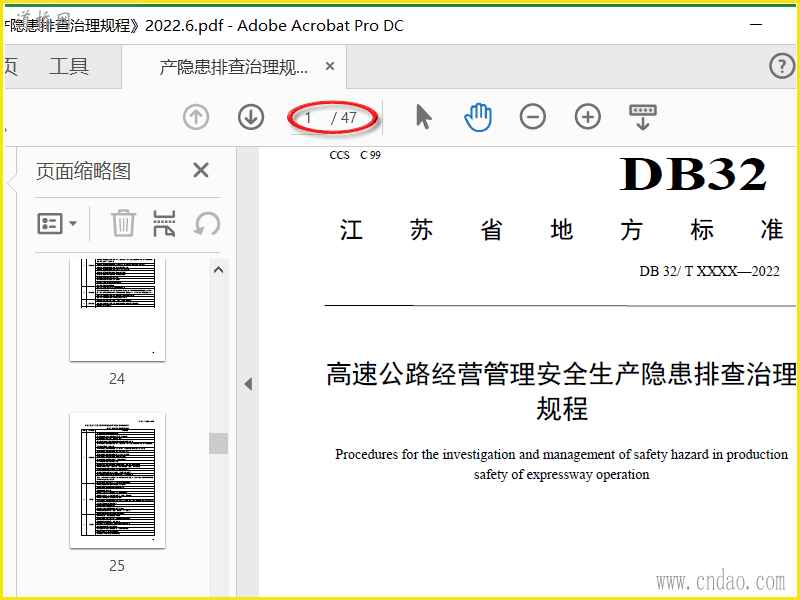Open the help question mark icon
Image resolution: width=800 pixels, height=600 pixels.
tap(782, 66)
